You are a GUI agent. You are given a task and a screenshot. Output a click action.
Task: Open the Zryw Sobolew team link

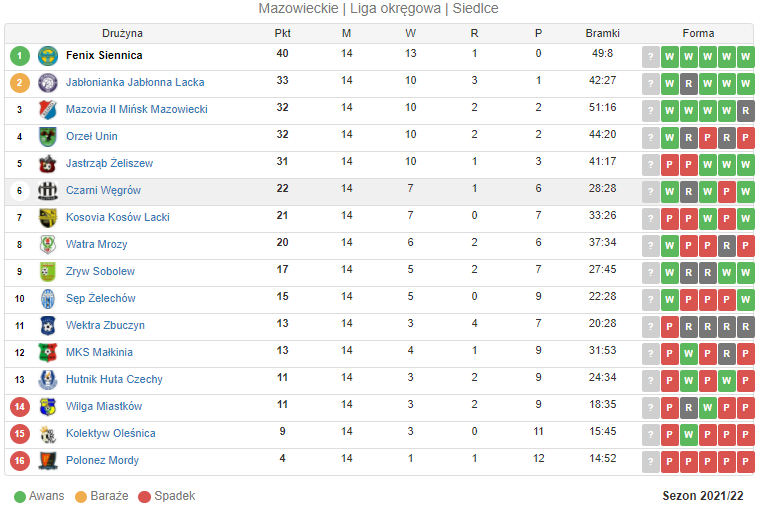coord(100,272)
